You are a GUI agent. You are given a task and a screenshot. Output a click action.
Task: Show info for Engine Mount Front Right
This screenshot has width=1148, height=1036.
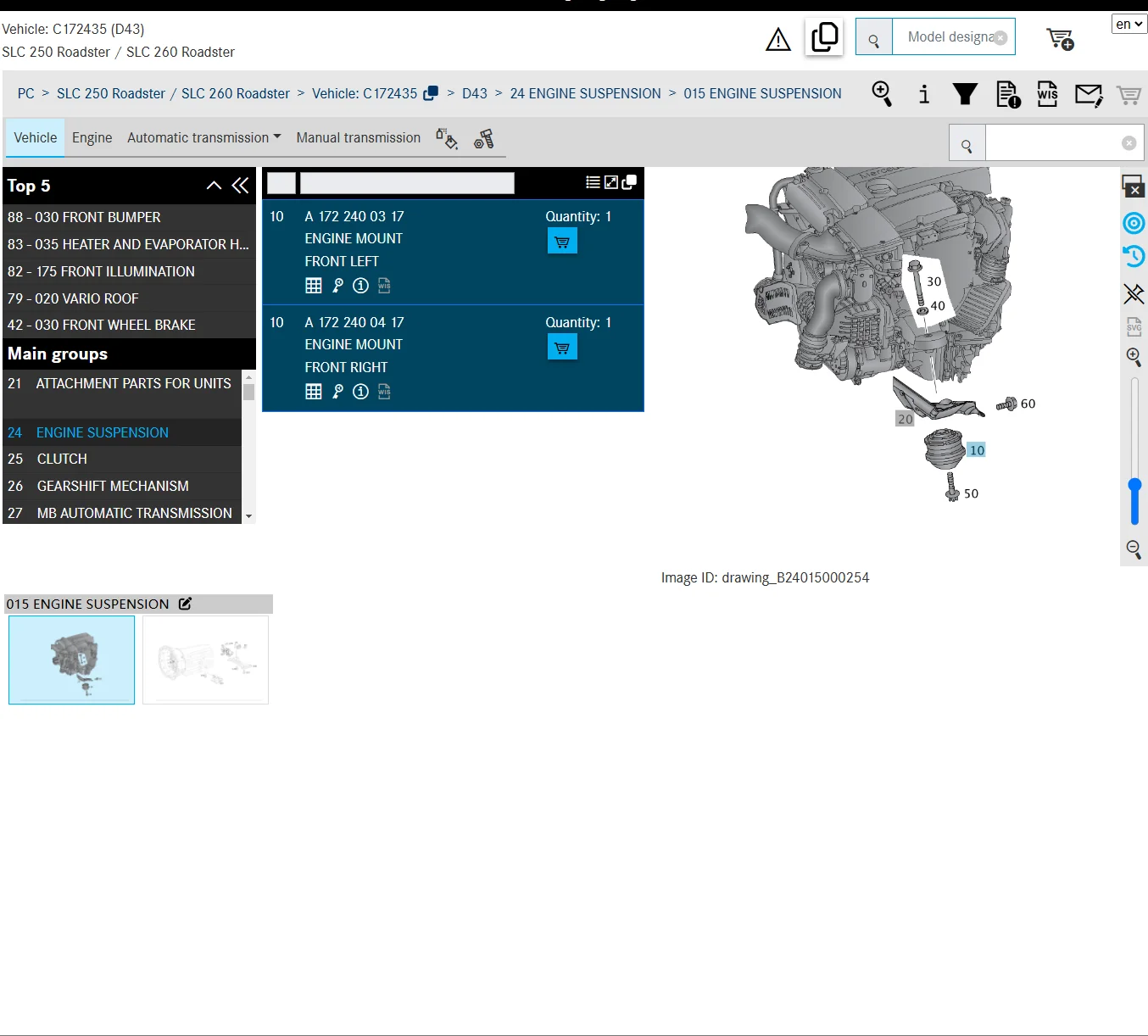pos(360,391)
